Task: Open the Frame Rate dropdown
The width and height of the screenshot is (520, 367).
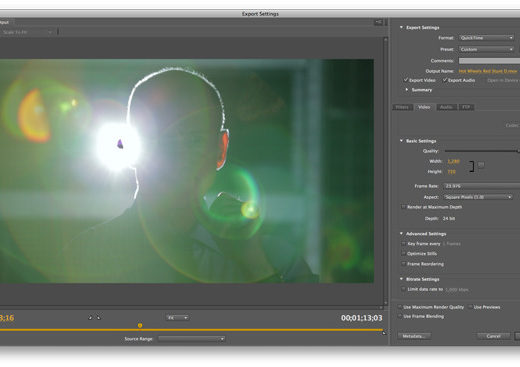Action: (482, 186)
